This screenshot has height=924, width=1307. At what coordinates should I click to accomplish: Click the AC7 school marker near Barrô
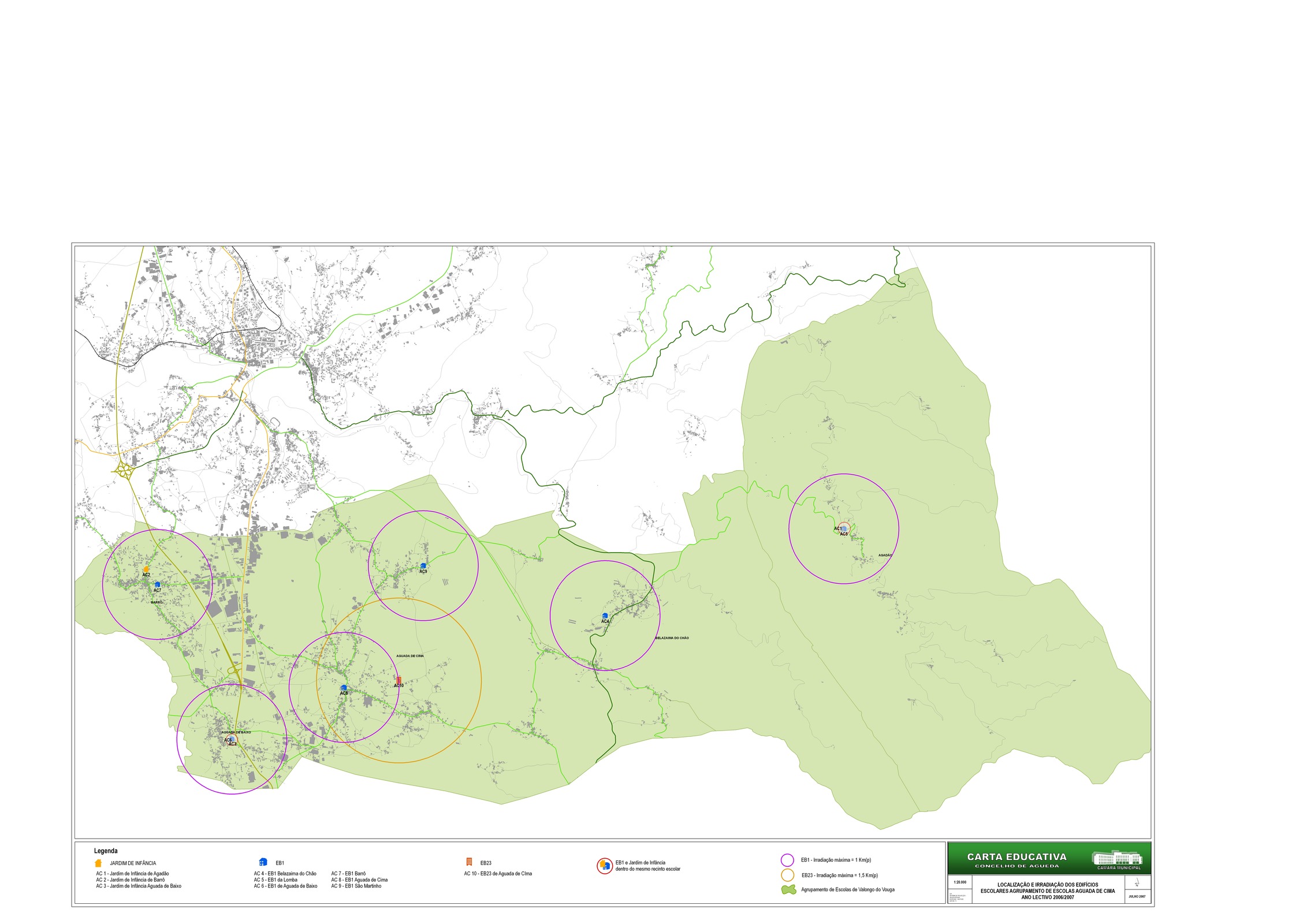(x=157, y=585)
